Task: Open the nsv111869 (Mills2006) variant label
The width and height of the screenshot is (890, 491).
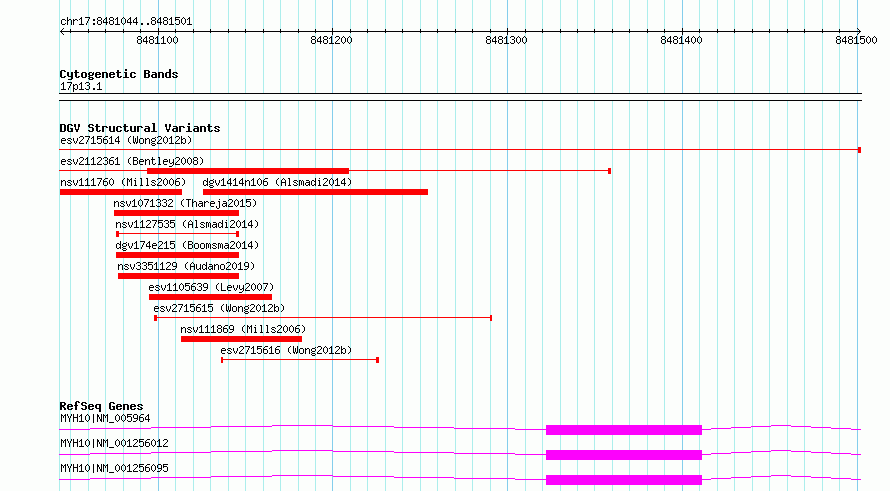Action: click(x=243, y=329)
